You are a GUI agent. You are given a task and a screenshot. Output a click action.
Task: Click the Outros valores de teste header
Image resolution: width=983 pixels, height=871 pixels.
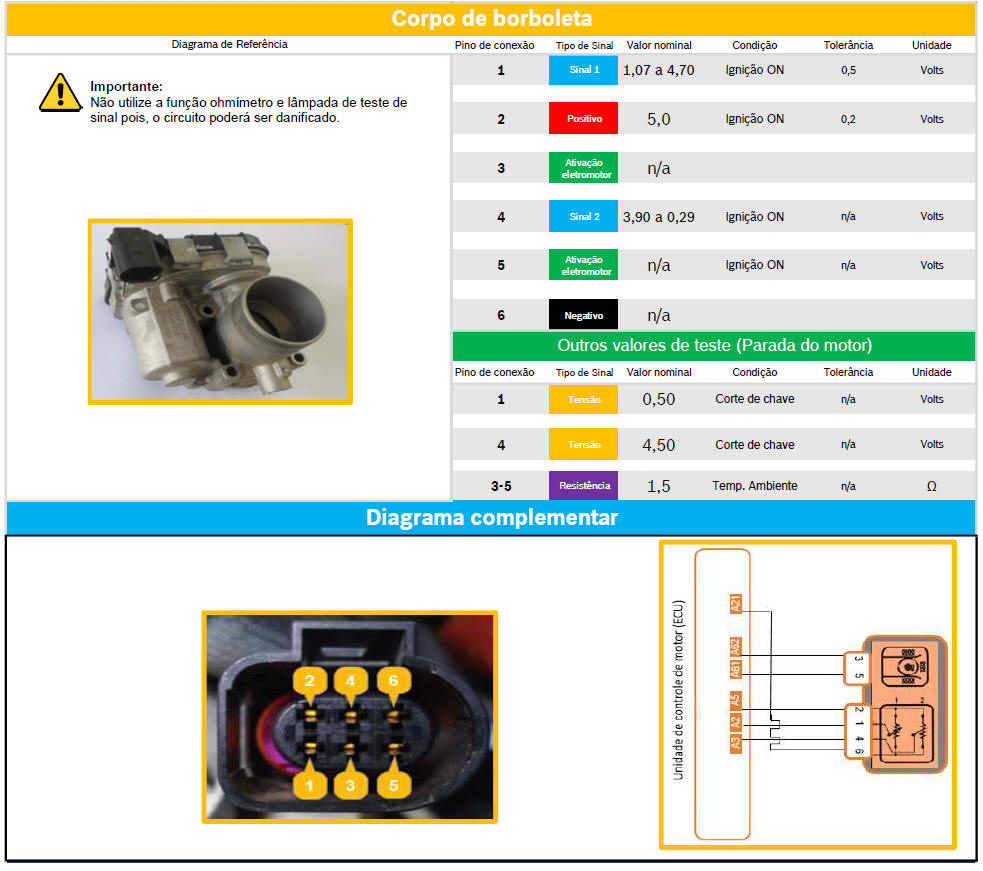pos(713,346)
